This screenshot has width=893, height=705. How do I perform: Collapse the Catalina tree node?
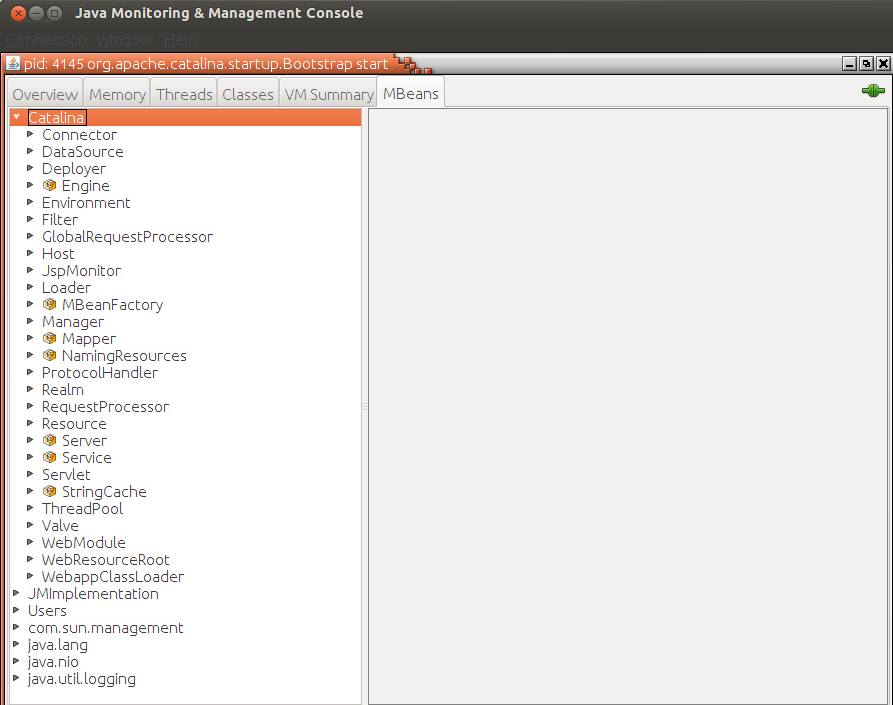tap(17, 117)
